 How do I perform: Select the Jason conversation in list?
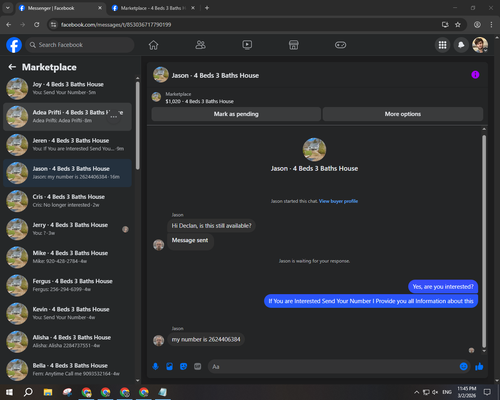pos(67,173)
